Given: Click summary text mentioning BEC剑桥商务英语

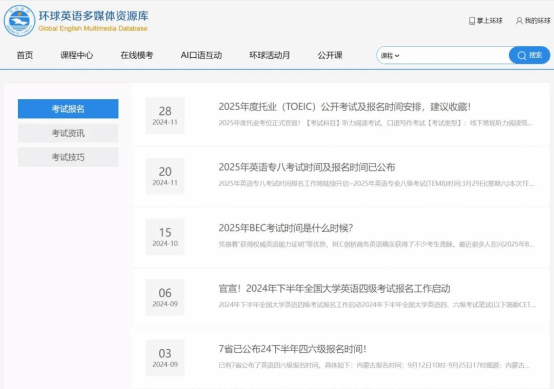Looking at the screenshot, I should pos(376,244).
